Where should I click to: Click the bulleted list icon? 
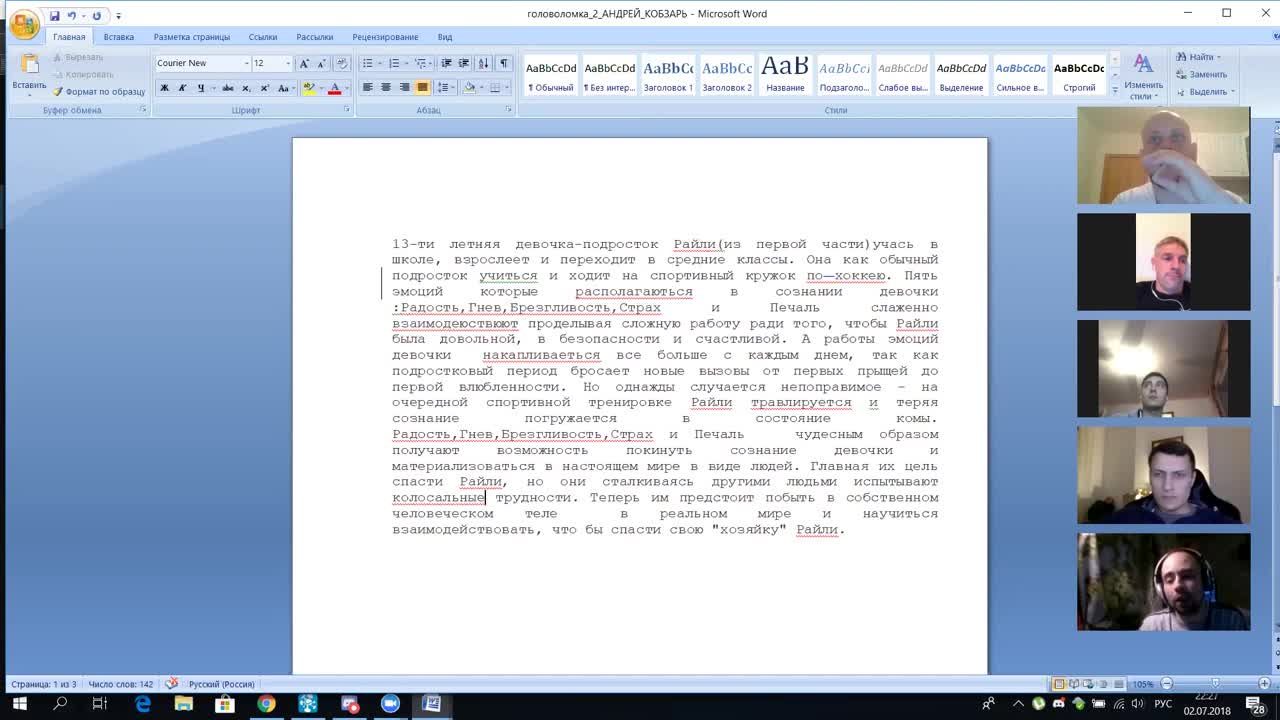pyautogui.click(x=368, y=63)
